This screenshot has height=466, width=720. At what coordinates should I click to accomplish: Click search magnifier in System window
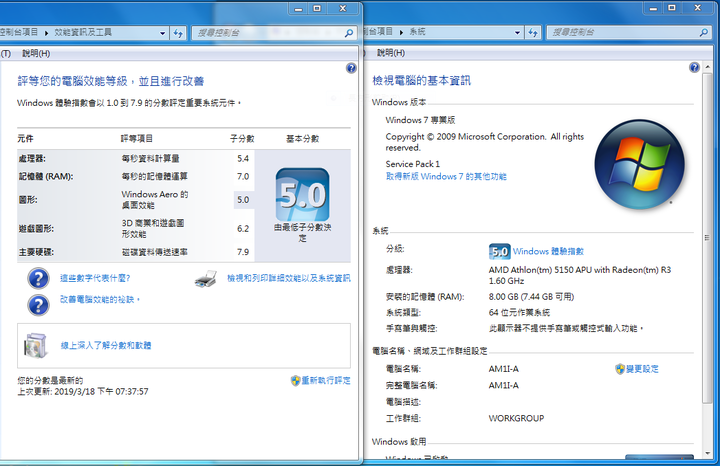pos(703,33)
